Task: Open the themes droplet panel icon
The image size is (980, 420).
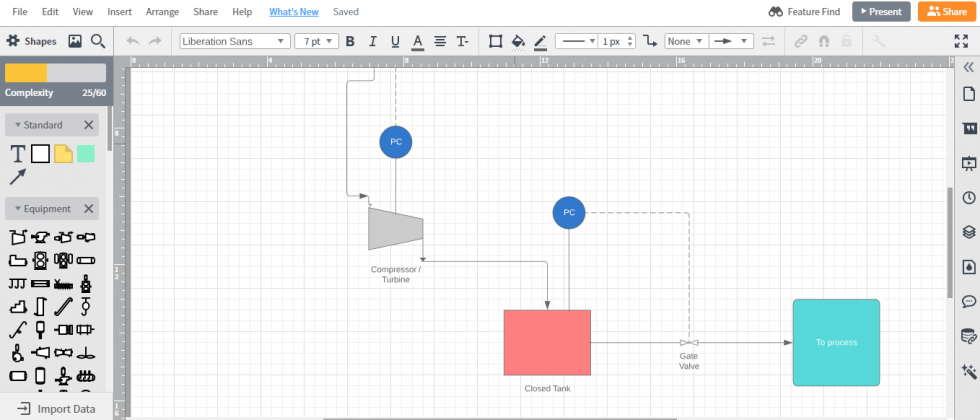Action: [x=969, y=267]
